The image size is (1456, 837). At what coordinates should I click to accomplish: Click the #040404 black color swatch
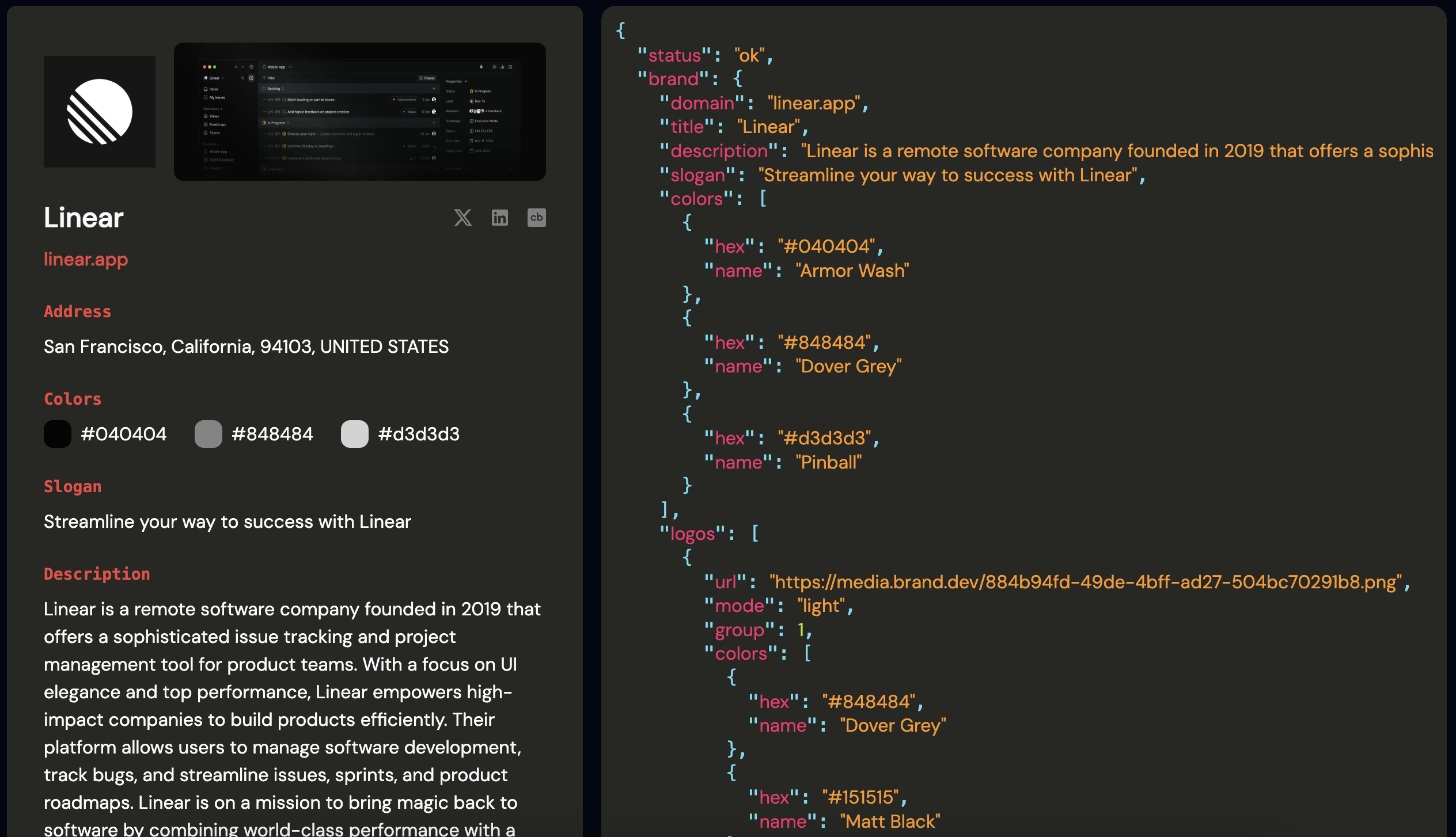tap(58, 434)
